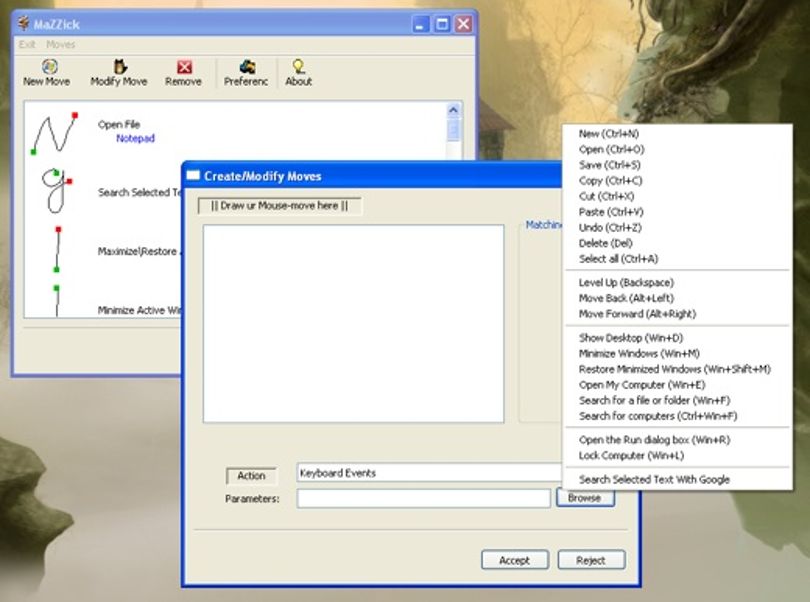
Task: Open the Modify Move tool
Action: point(119,72)
